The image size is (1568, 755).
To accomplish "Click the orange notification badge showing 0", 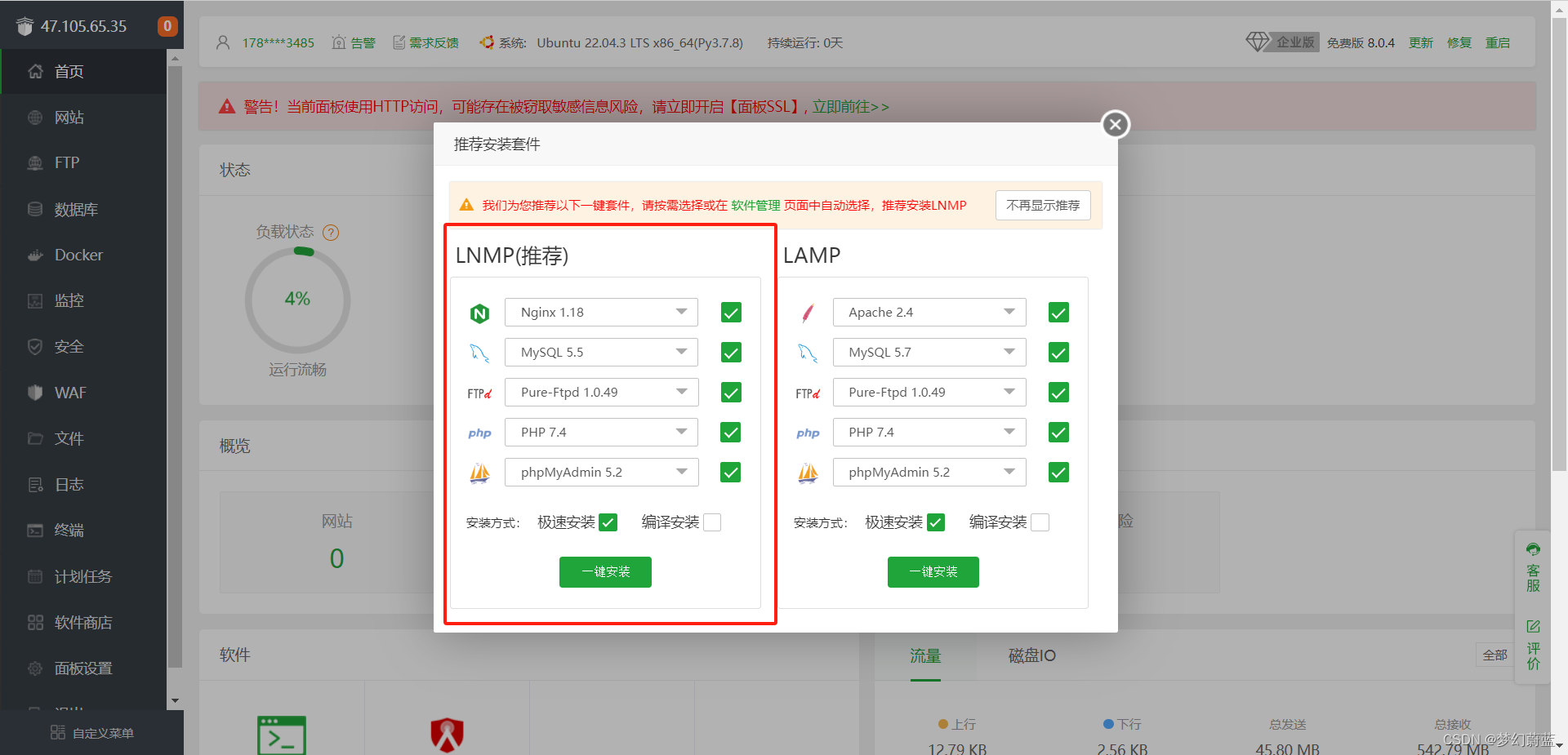I will pyautogui.click(x=167, y=26).
